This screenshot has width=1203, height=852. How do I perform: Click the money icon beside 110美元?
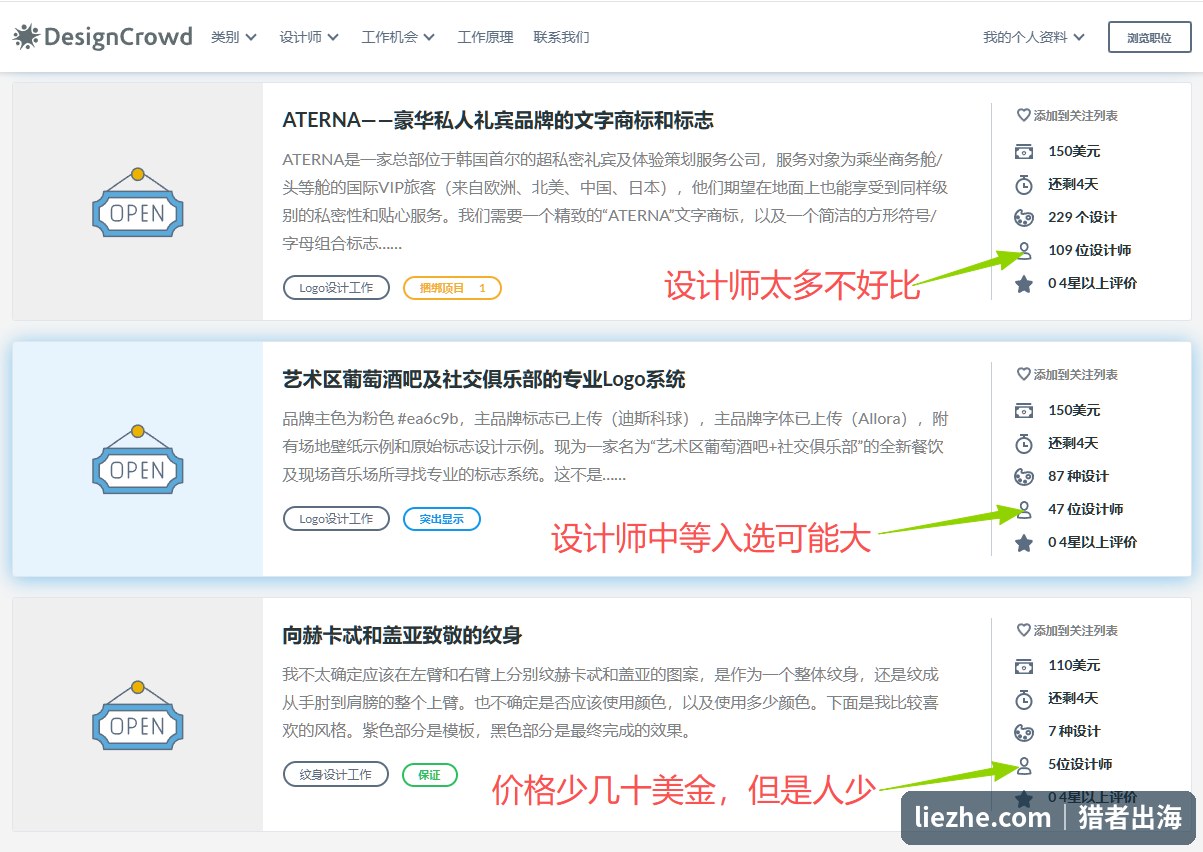[1024, 666]
